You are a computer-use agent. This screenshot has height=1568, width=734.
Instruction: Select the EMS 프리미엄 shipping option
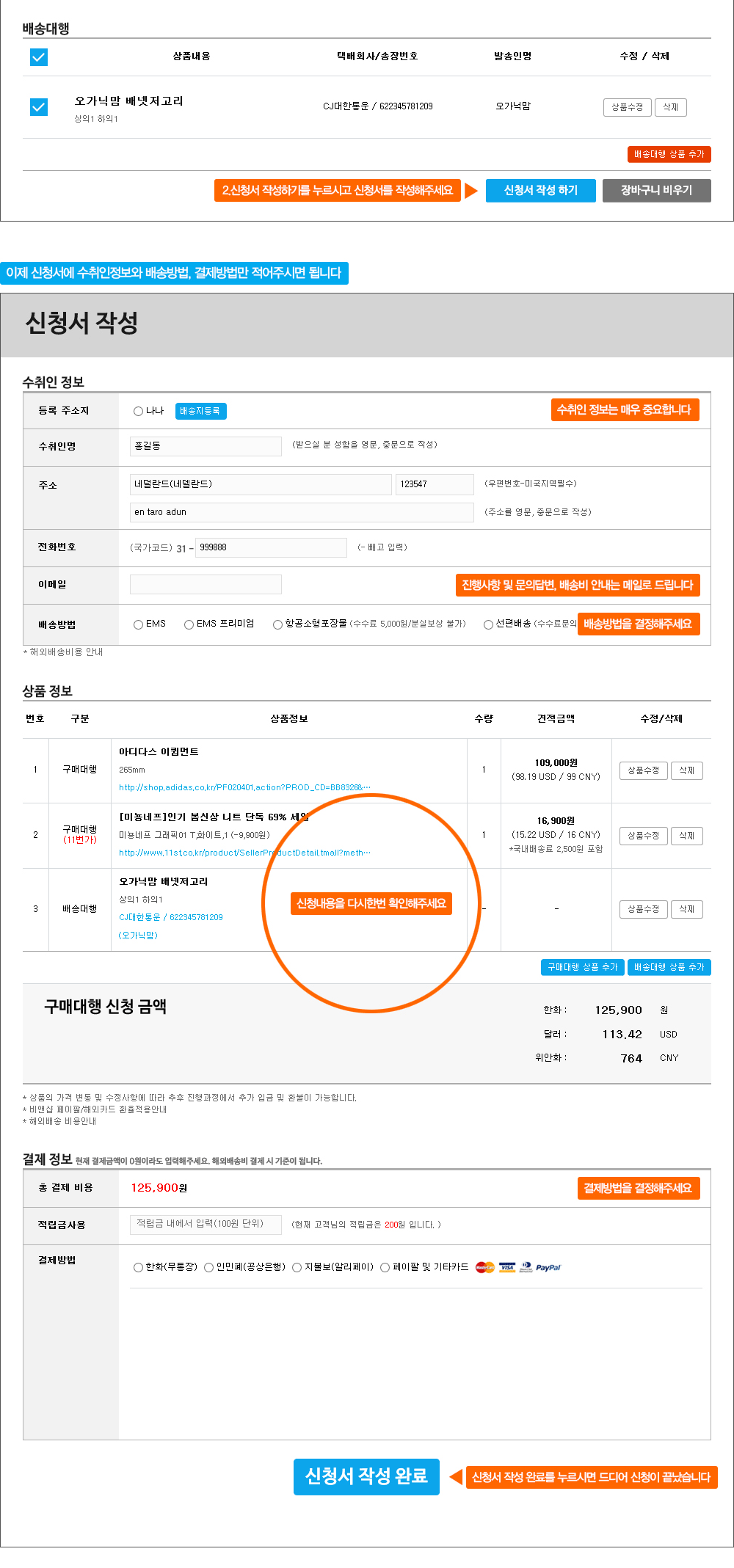(189, 624)
